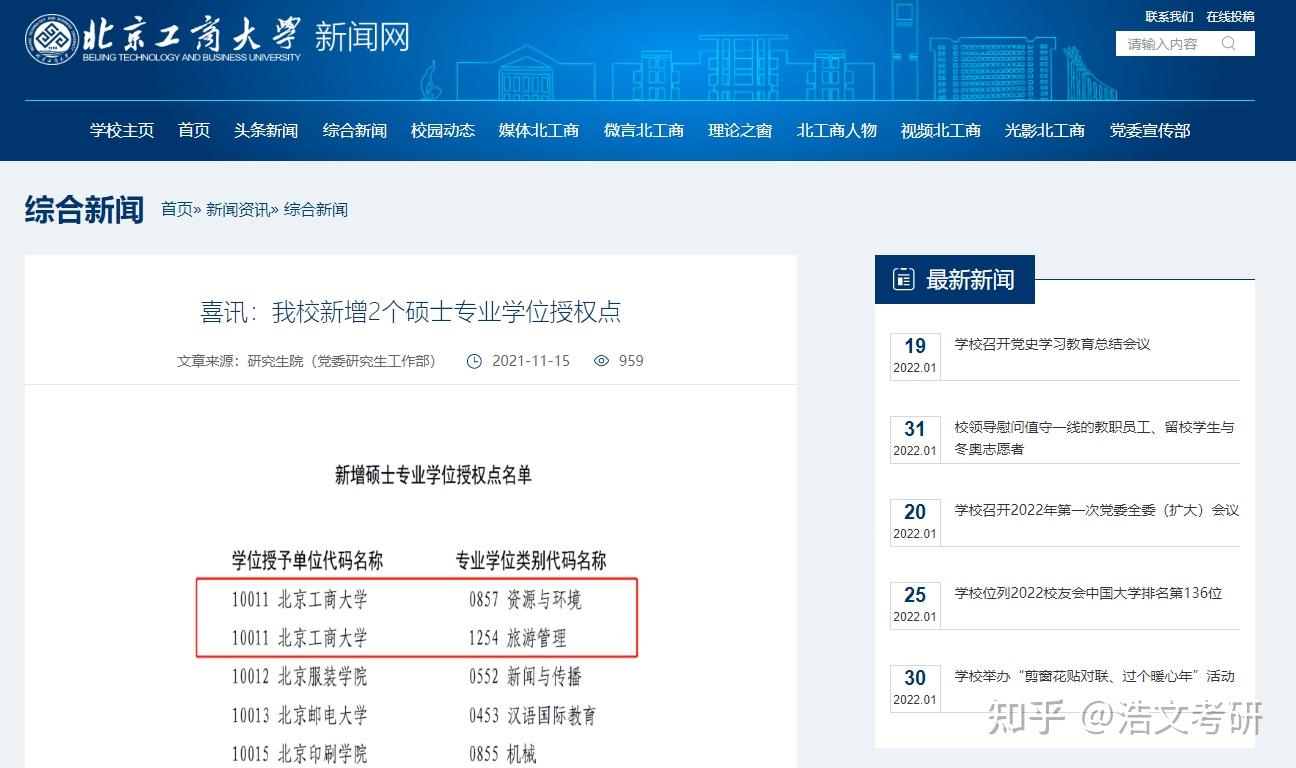The height and width of the screenshot is (768, 1296).
Task: Click the eye view-count icon
Action: [x=601, y=360]
